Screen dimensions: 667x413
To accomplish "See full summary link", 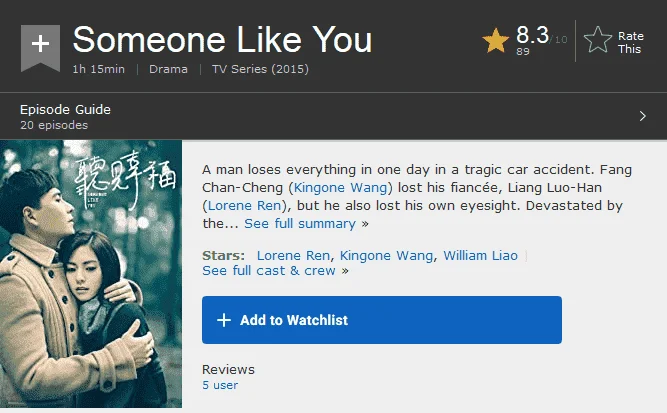I will point(300,223).
